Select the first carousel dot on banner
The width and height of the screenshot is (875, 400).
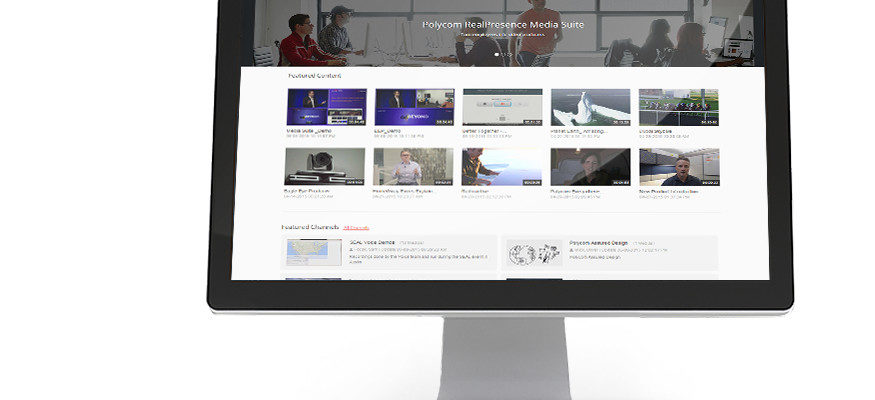497,55
